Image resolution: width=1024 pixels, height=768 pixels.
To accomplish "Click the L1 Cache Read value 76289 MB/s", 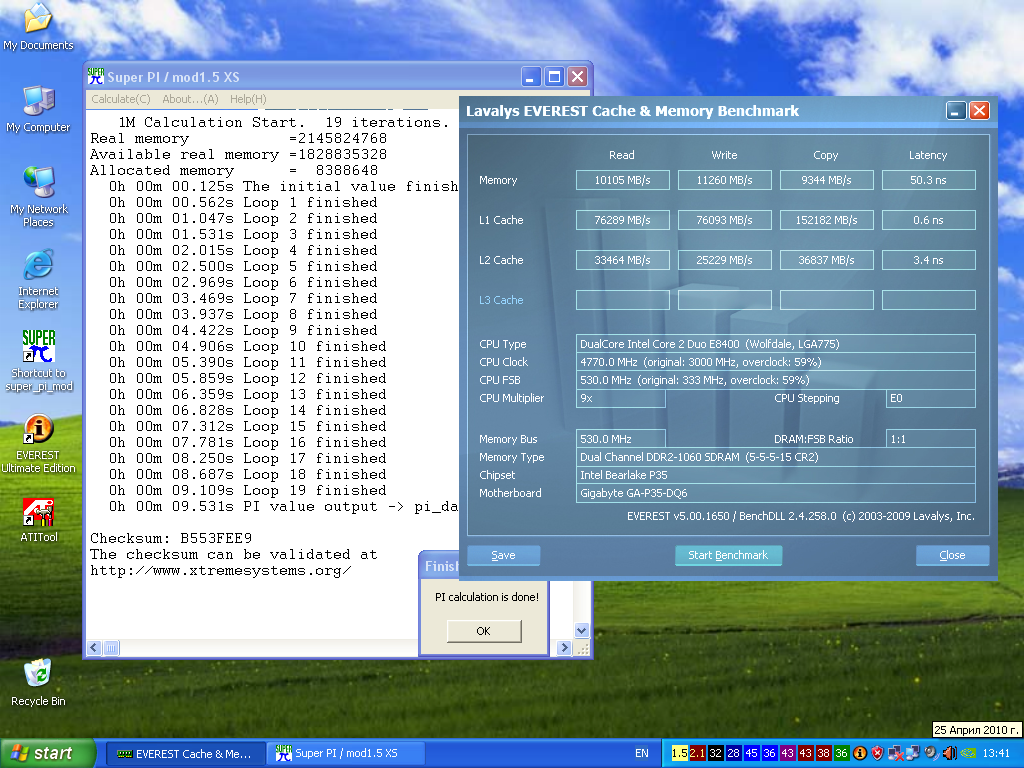I will click(x=622, y=220).
